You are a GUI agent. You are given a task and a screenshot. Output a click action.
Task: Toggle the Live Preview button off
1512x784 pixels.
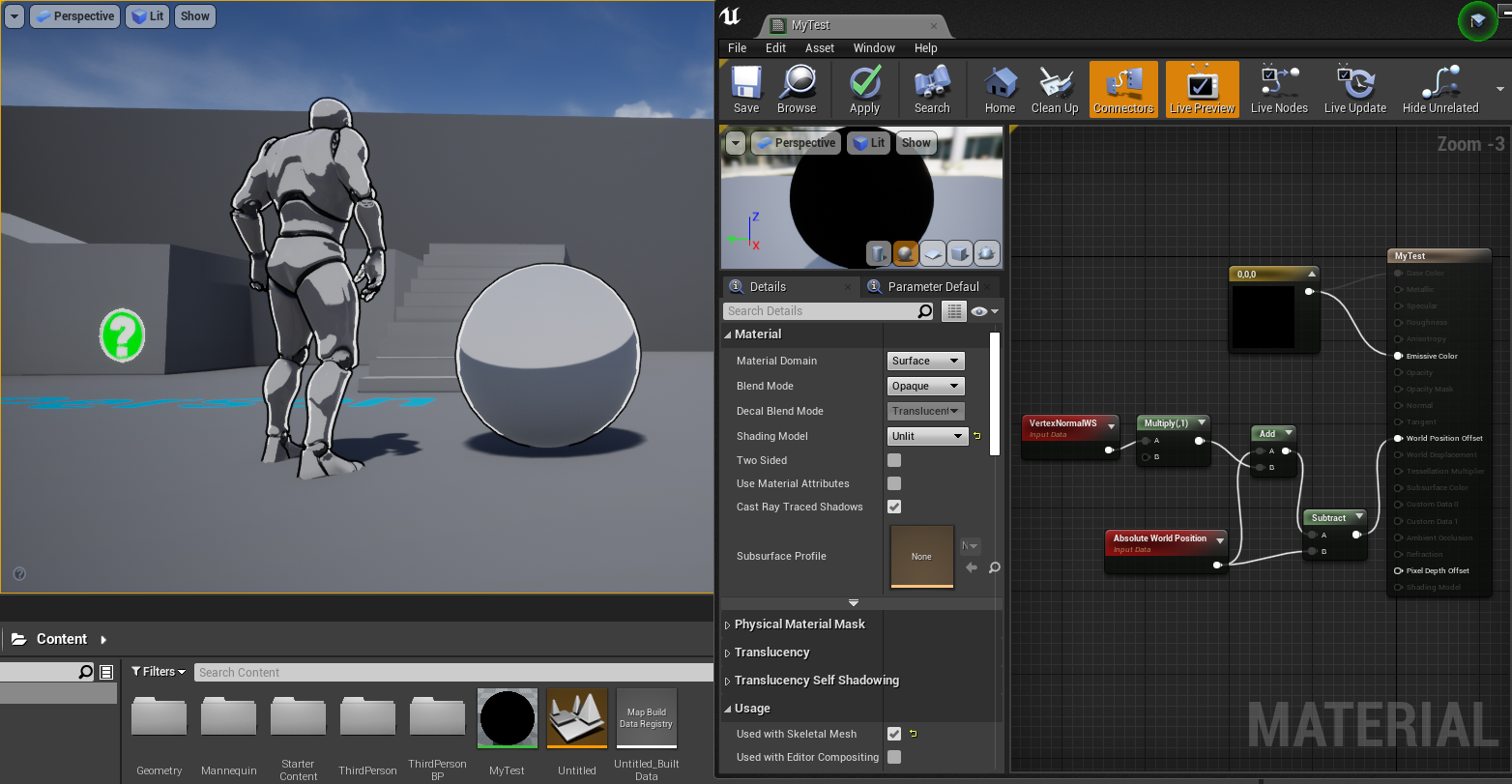tap(1201, 89)
